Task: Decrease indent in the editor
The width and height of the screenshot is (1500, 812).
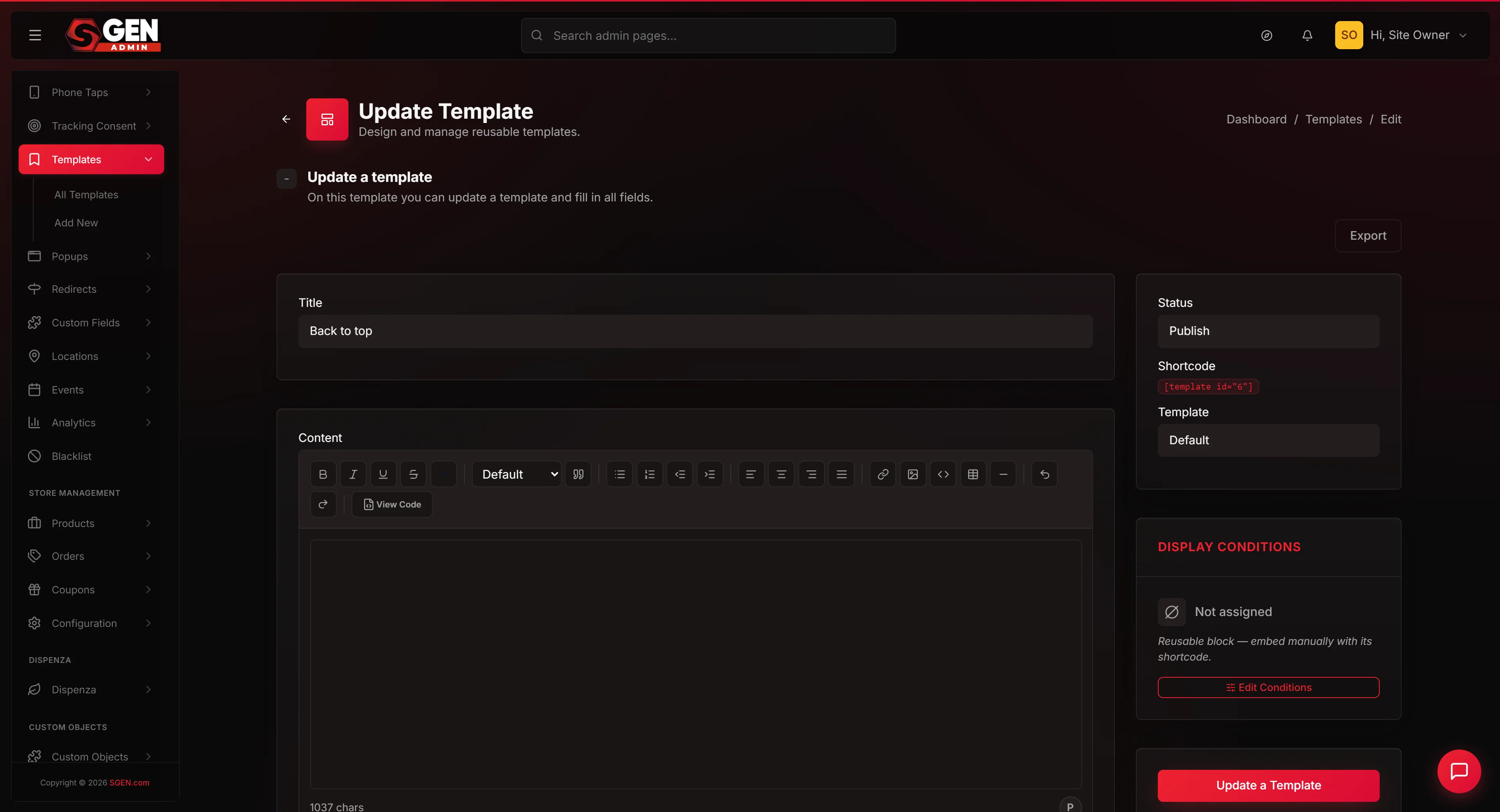Action: pos(680,474)
